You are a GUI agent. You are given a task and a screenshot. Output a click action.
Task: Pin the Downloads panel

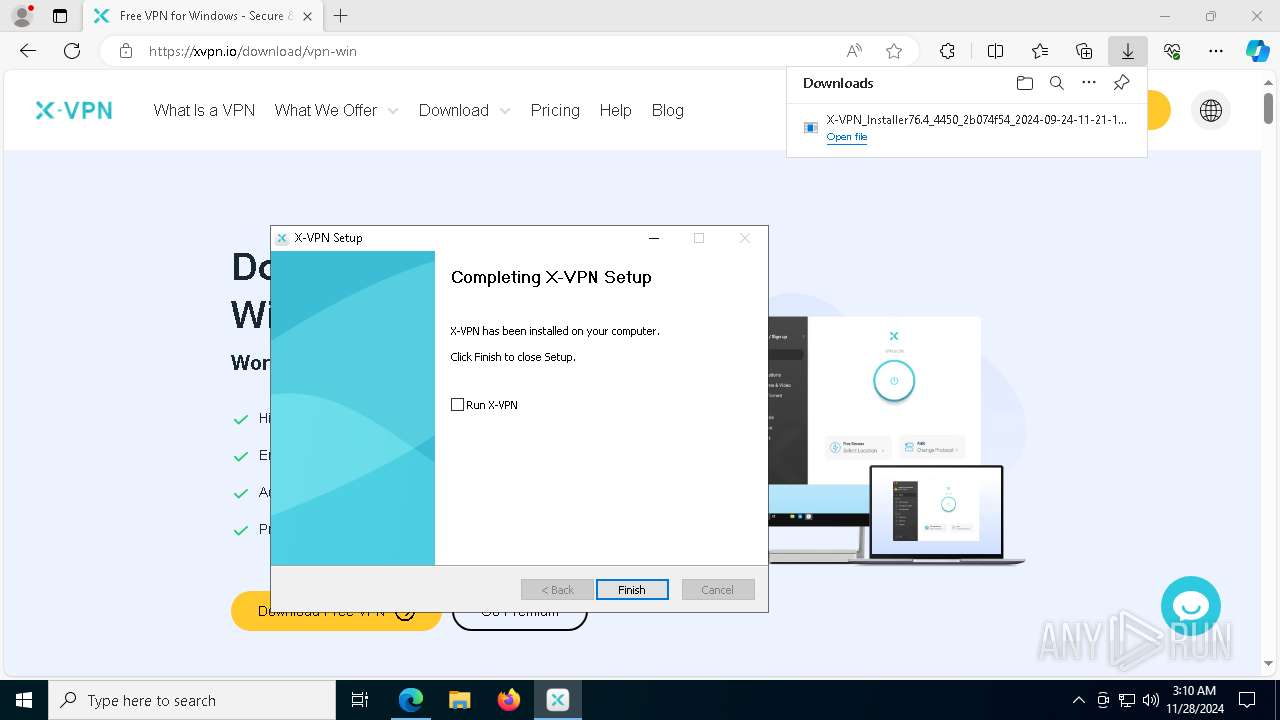point(1122,83)
